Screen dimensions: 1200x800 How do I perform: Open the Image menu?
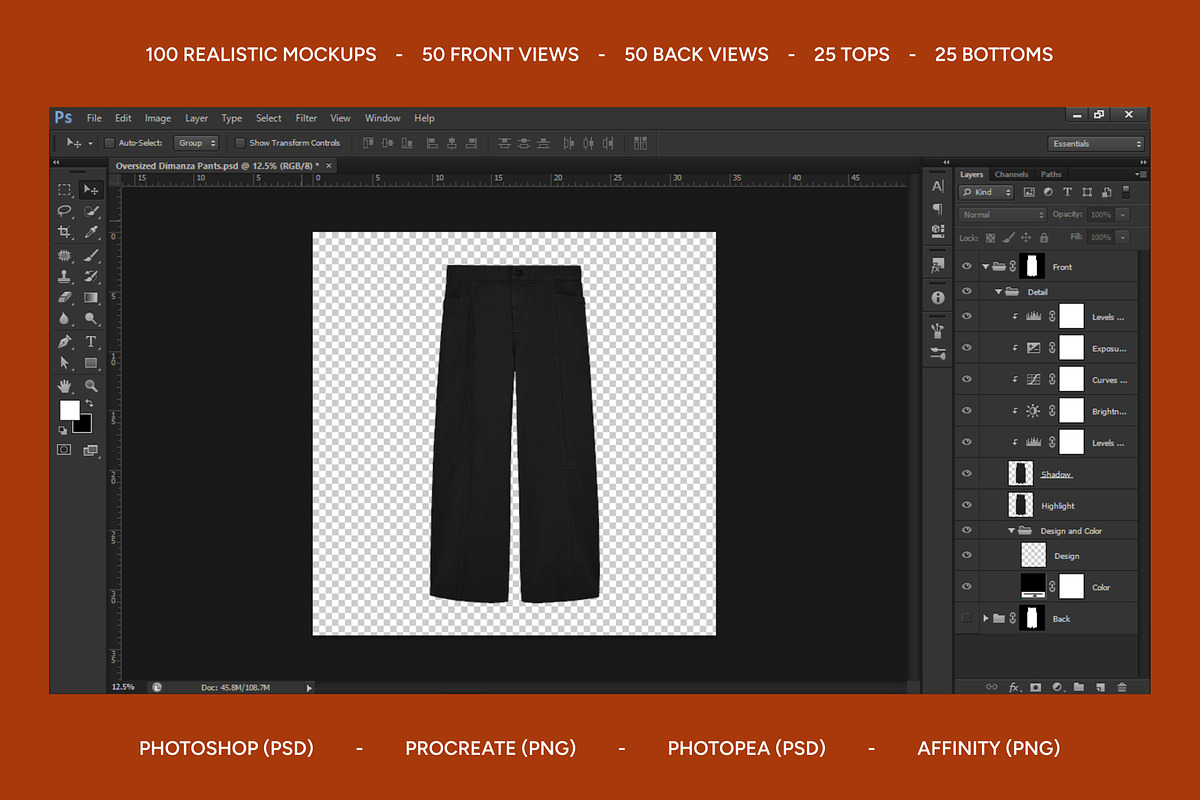(x=158, y=118)
